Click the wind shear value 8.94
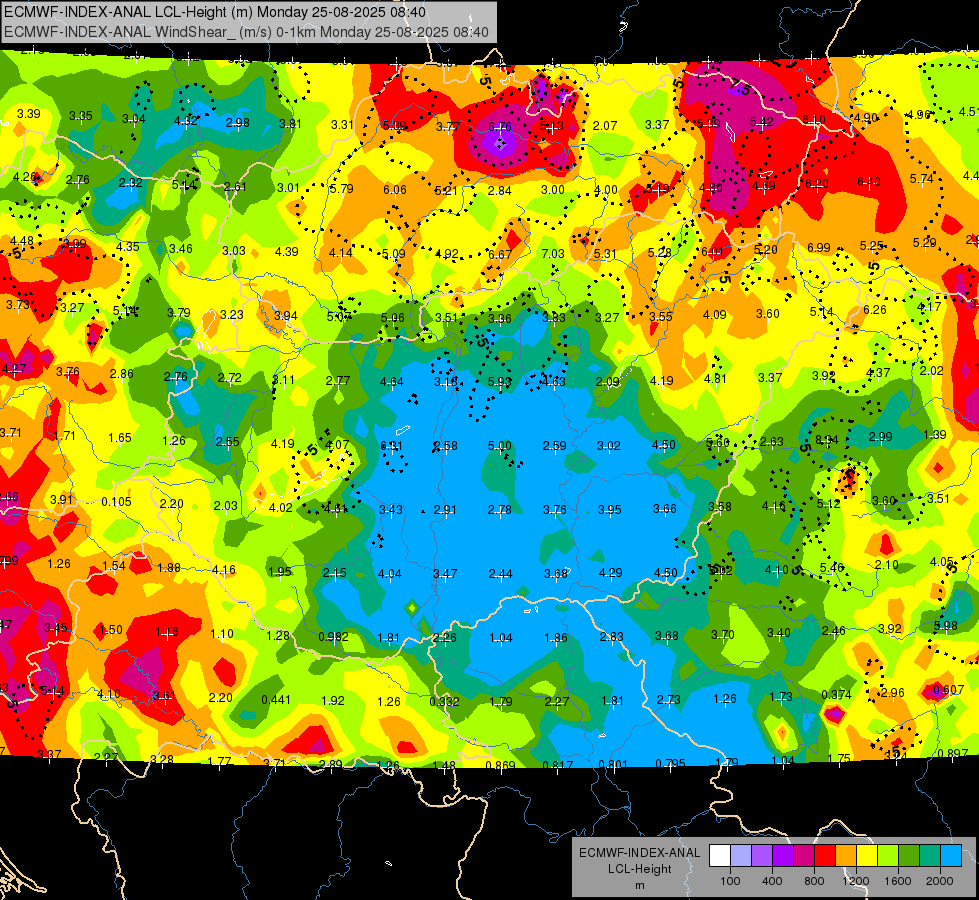This screenshot has width=979, height=900. tap(827, 440)
